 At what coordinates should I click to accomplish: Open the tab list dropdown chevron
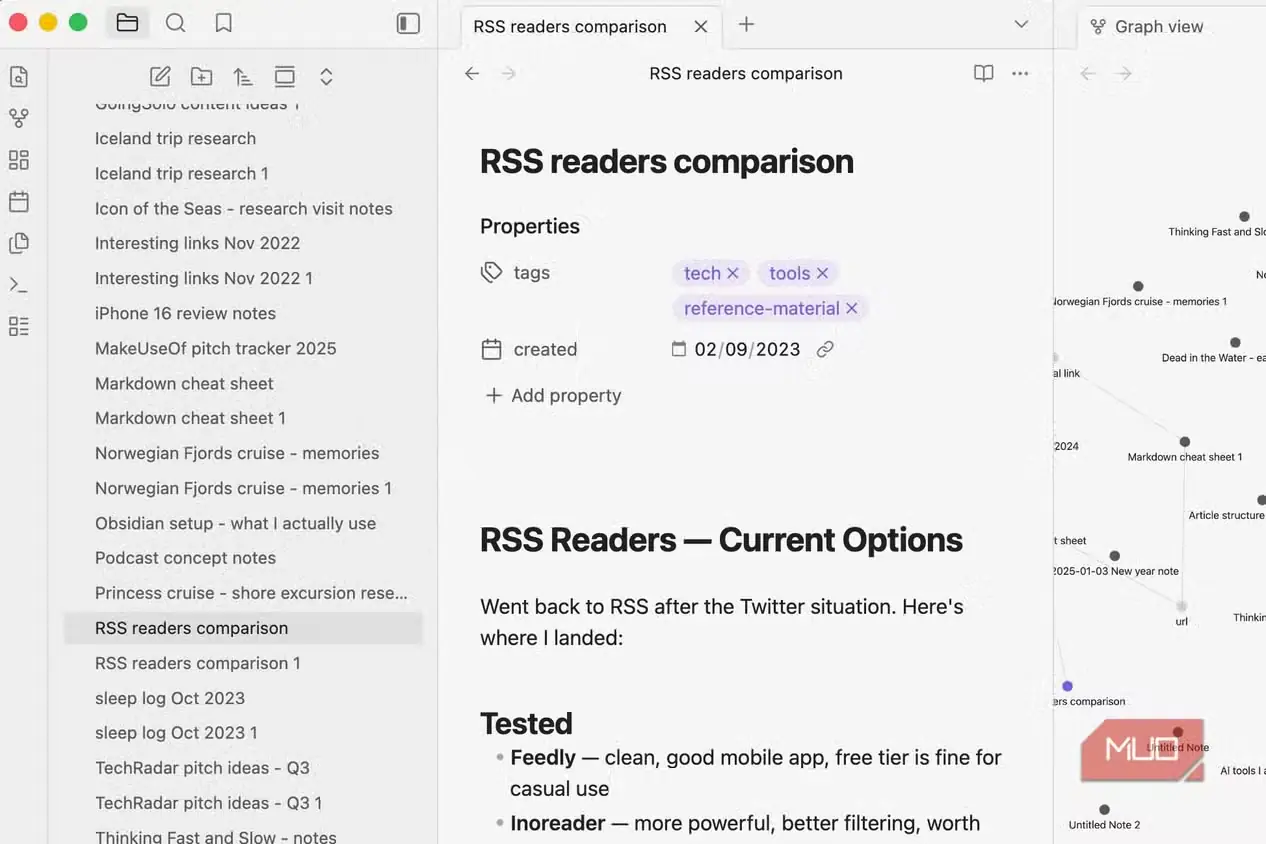[1021, 24]
